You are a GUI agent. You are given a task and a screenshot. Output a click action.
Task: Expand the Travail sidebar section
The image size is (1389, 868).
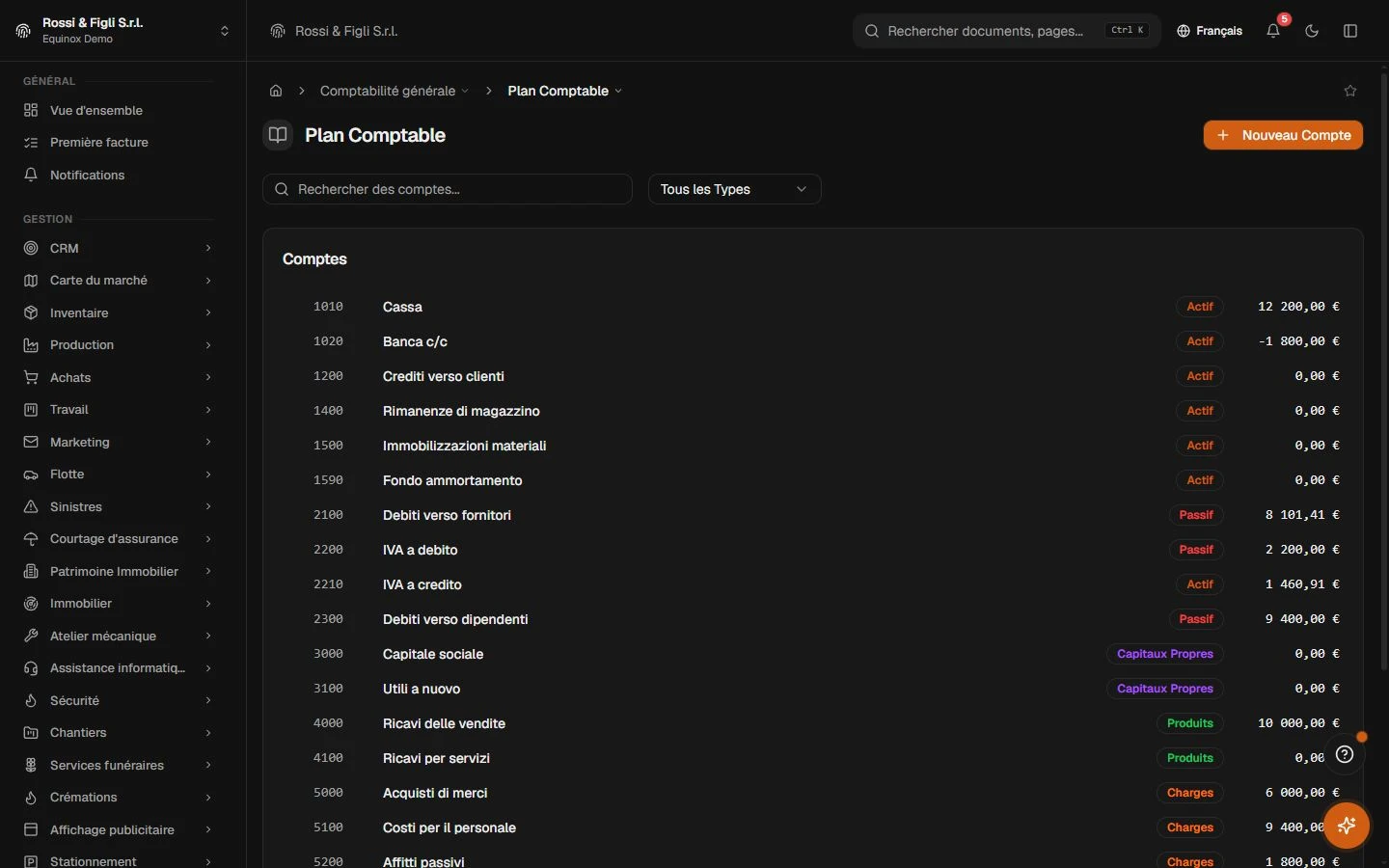(118, 410)
